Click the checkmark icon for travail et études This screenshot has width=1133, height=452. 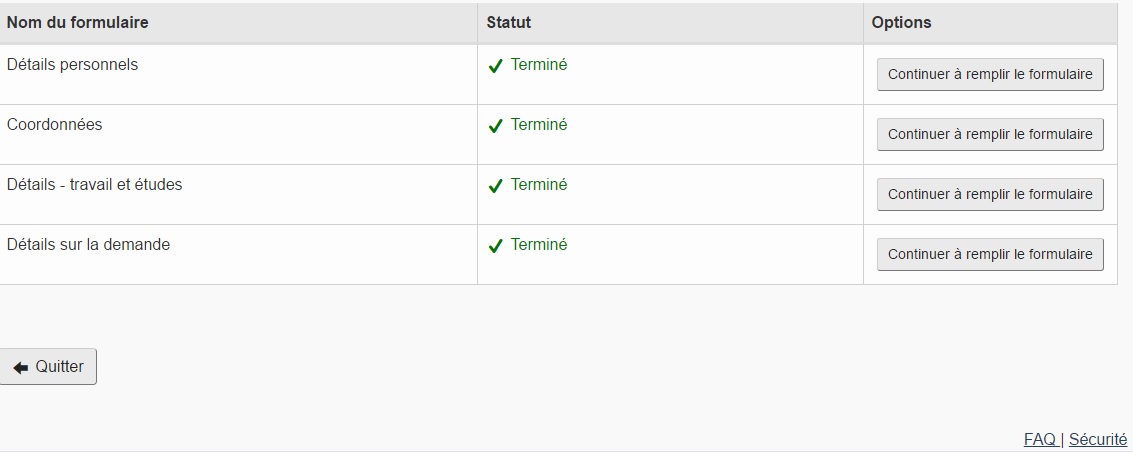(495, 186)
